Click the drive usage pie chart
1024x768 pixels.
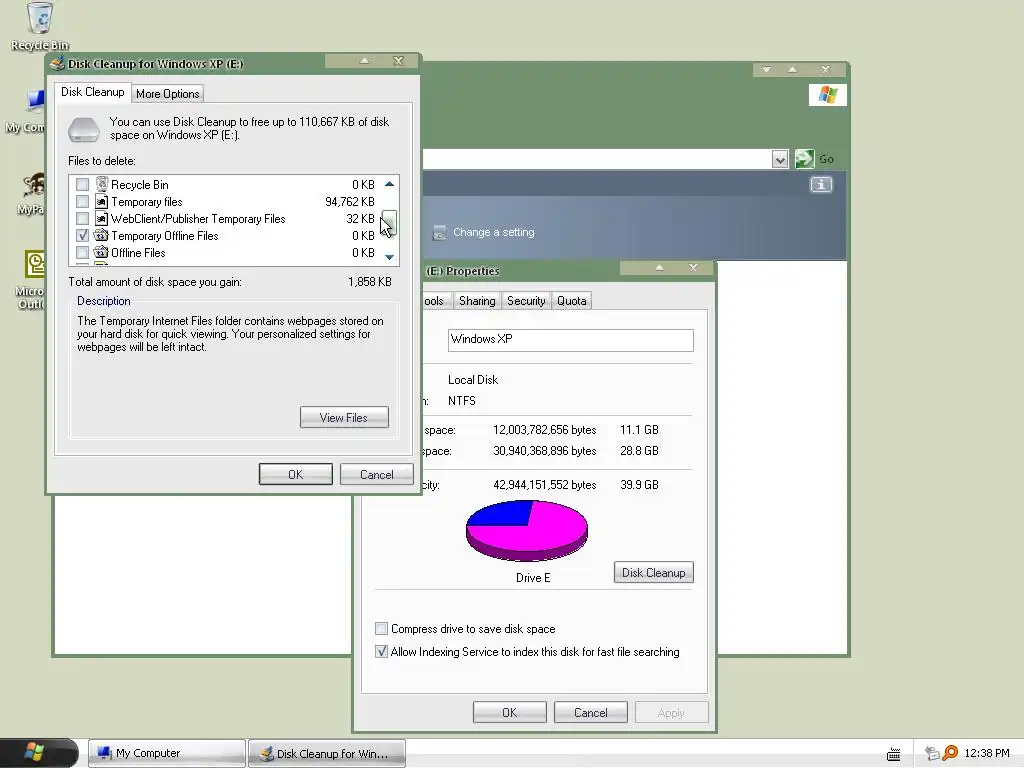point(526,530)
